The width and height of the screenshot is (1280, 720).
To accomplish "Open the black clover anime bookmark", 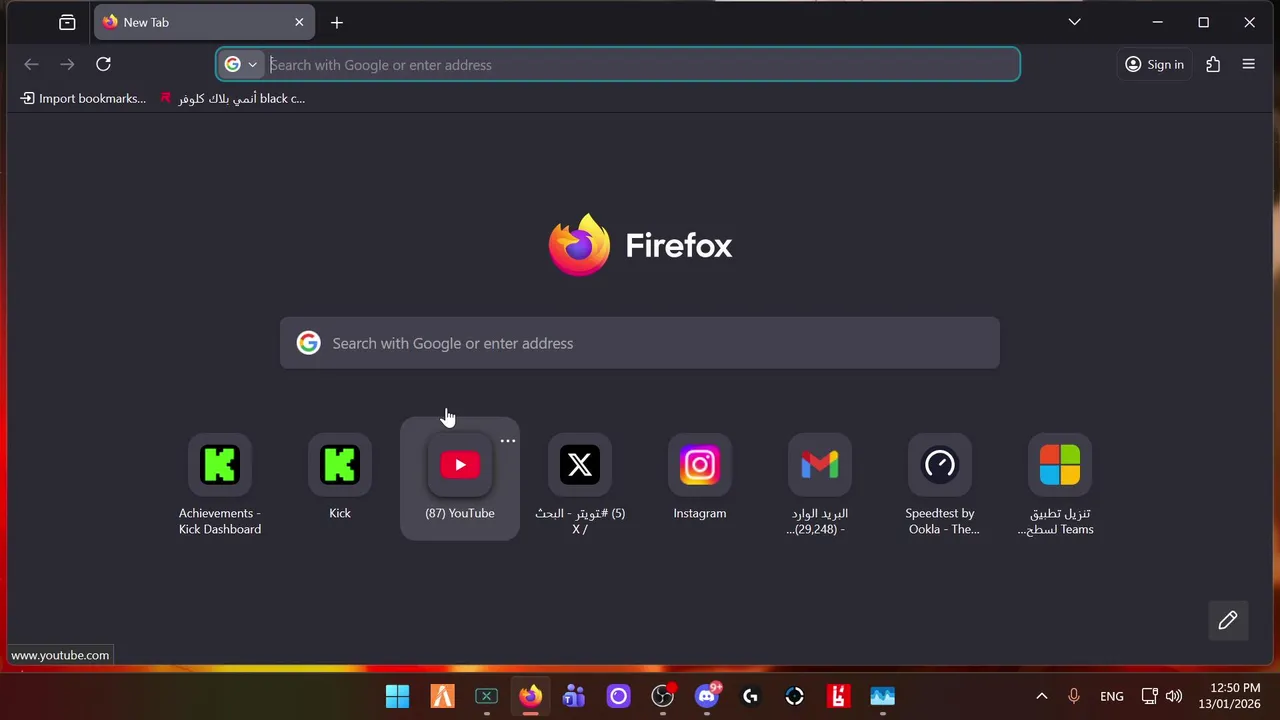I will pos(232,98).
